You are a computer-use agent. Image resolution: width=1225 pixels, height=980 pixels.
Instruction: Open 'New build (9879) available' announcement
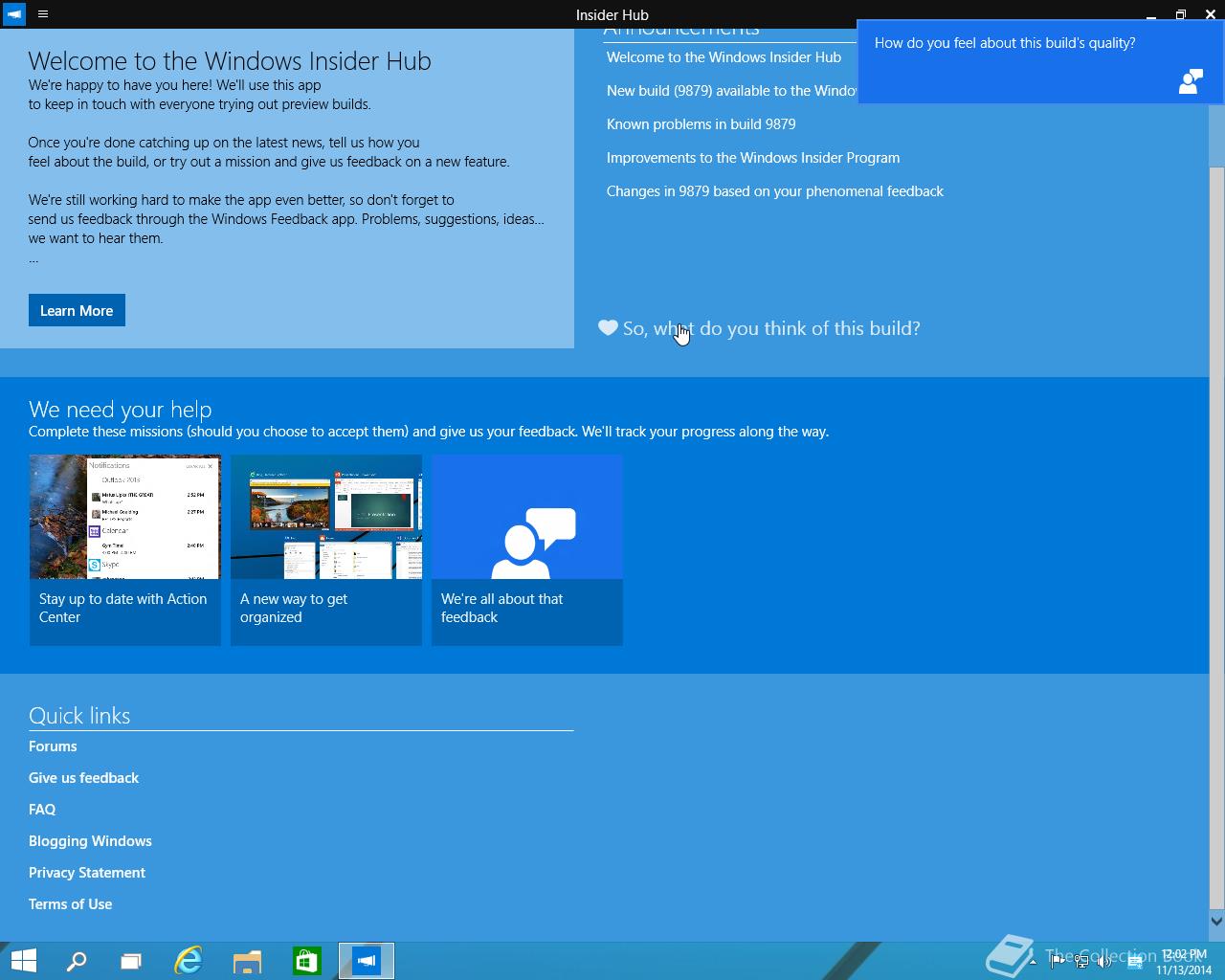click(x=732, y=91)
